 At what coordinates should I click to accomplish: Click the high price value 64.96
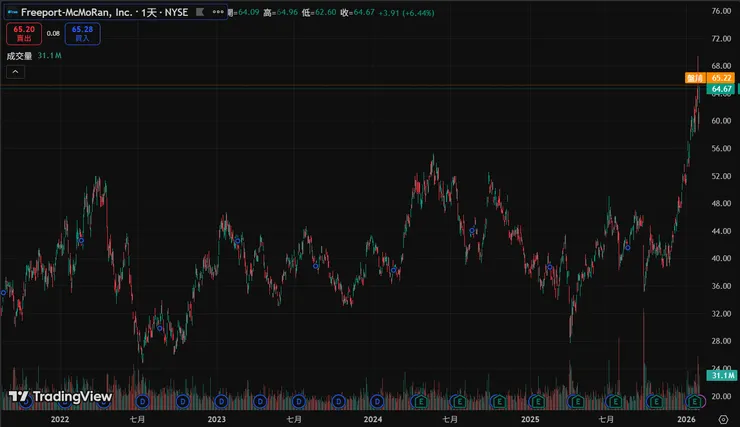(x=287, y=12)
